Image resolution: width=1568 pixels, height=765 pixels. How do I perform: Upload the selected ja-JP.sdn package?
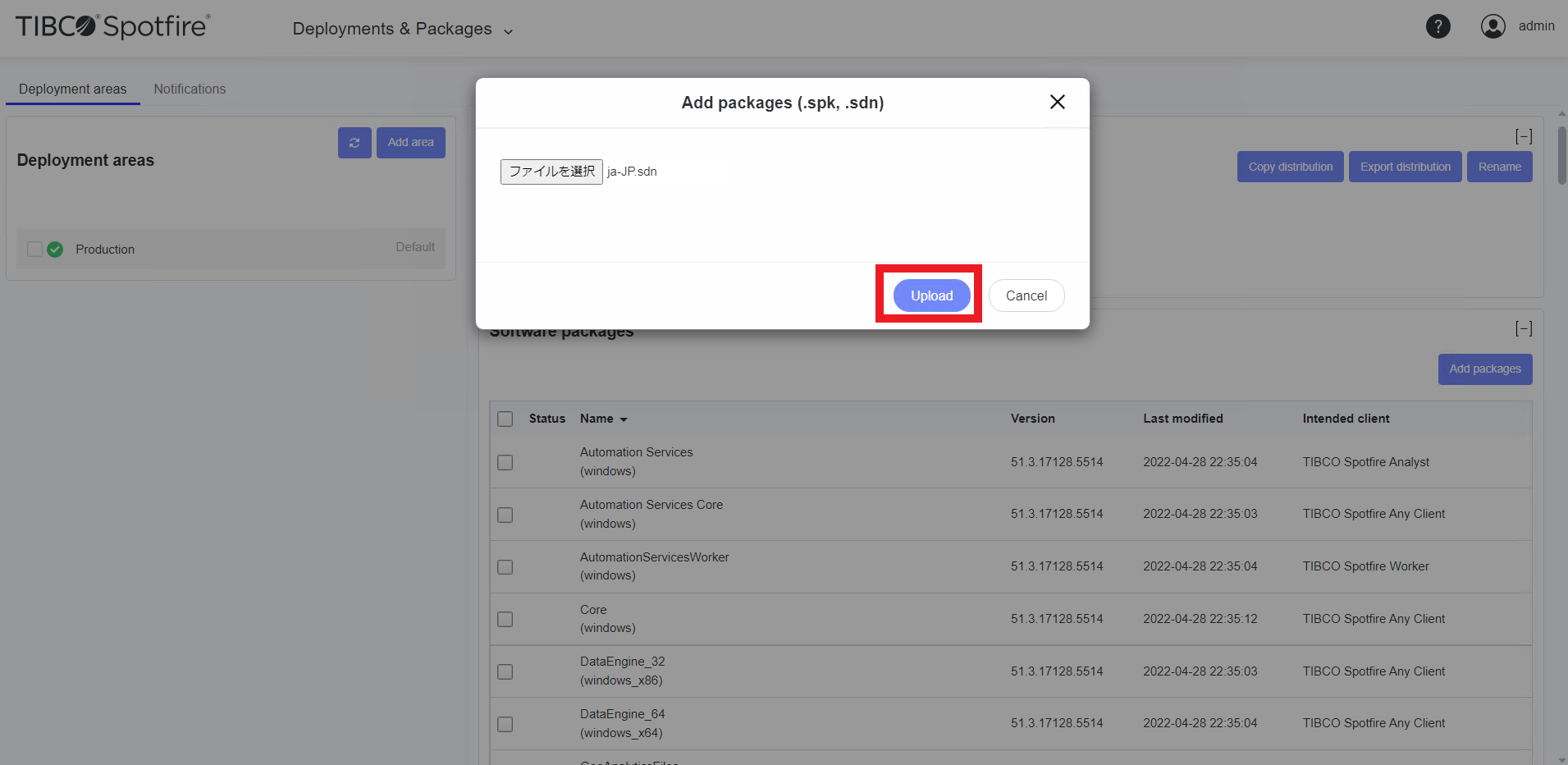tap(931, 295)
